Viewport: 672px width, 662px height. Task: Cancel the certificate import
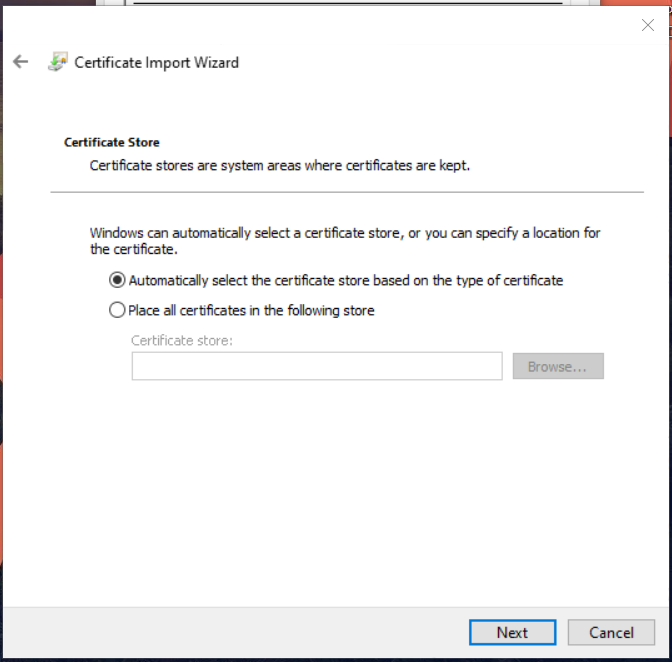click(x=611, y=632)
